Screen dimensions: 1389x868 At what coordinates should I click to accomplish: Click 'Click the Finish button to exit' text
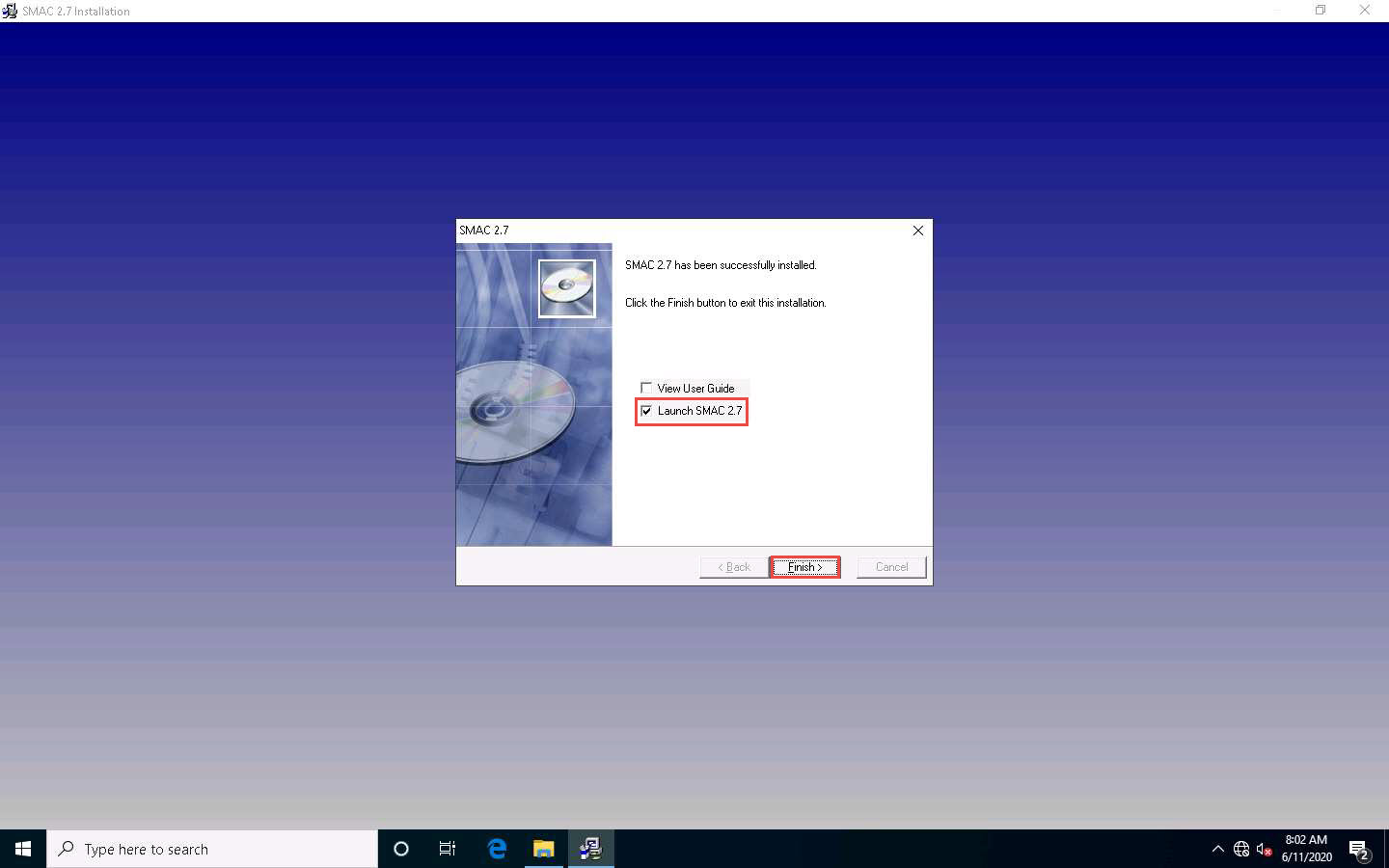[725, 303]
